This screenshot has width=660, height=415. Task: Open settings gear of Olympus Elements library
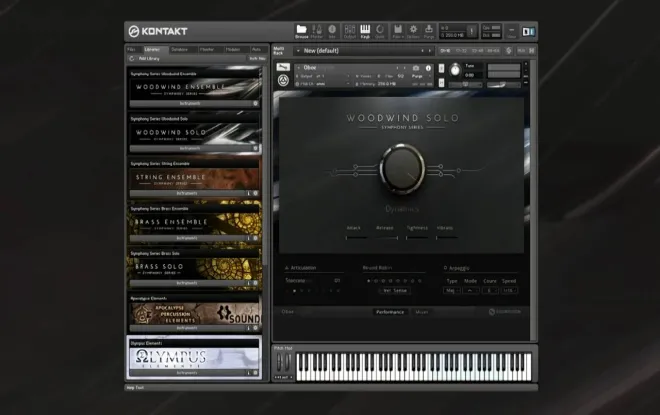pyautogui.click(x=255, y=373)
